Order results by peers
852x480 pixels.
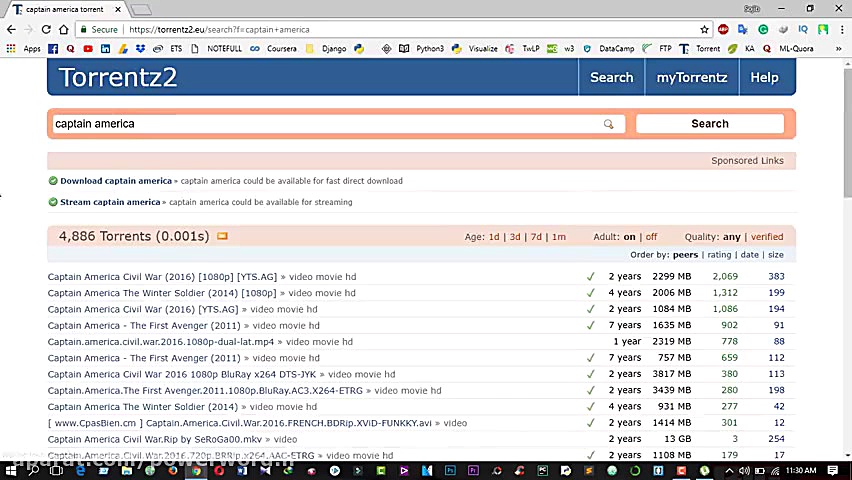click(x=685, y=255)
